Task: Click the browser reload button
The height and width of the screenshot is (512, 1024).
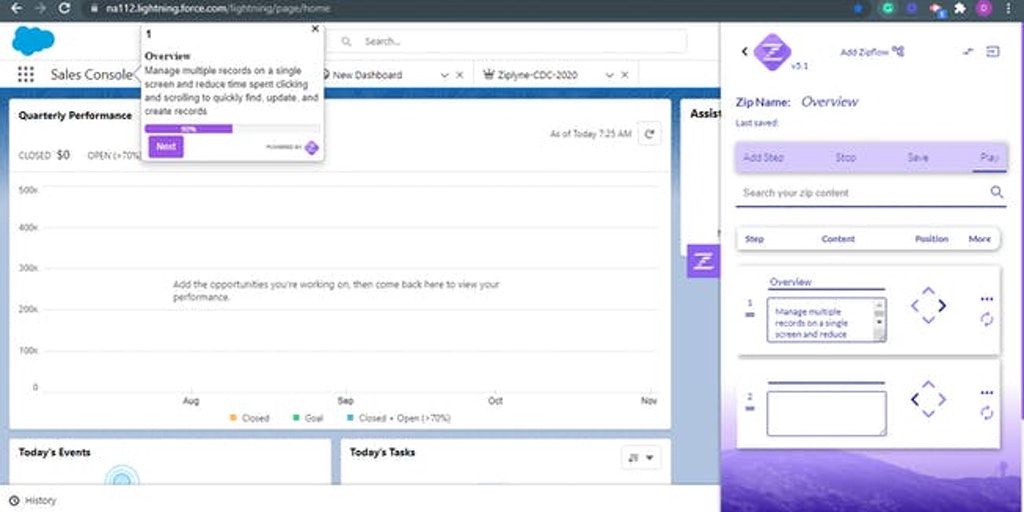Action: tap(64, 8)
